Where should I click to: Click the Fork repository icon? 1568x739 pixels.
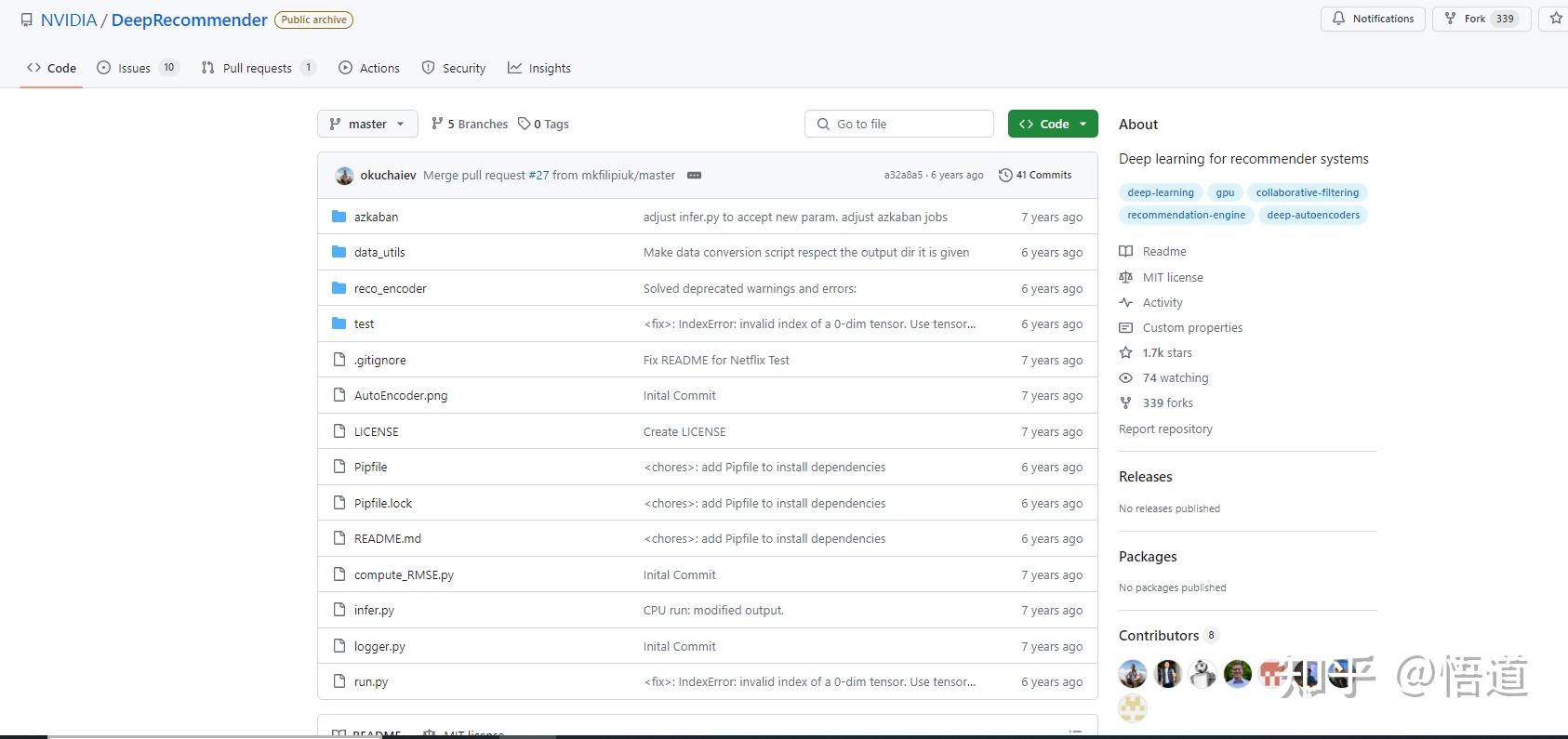(1450, 19)
